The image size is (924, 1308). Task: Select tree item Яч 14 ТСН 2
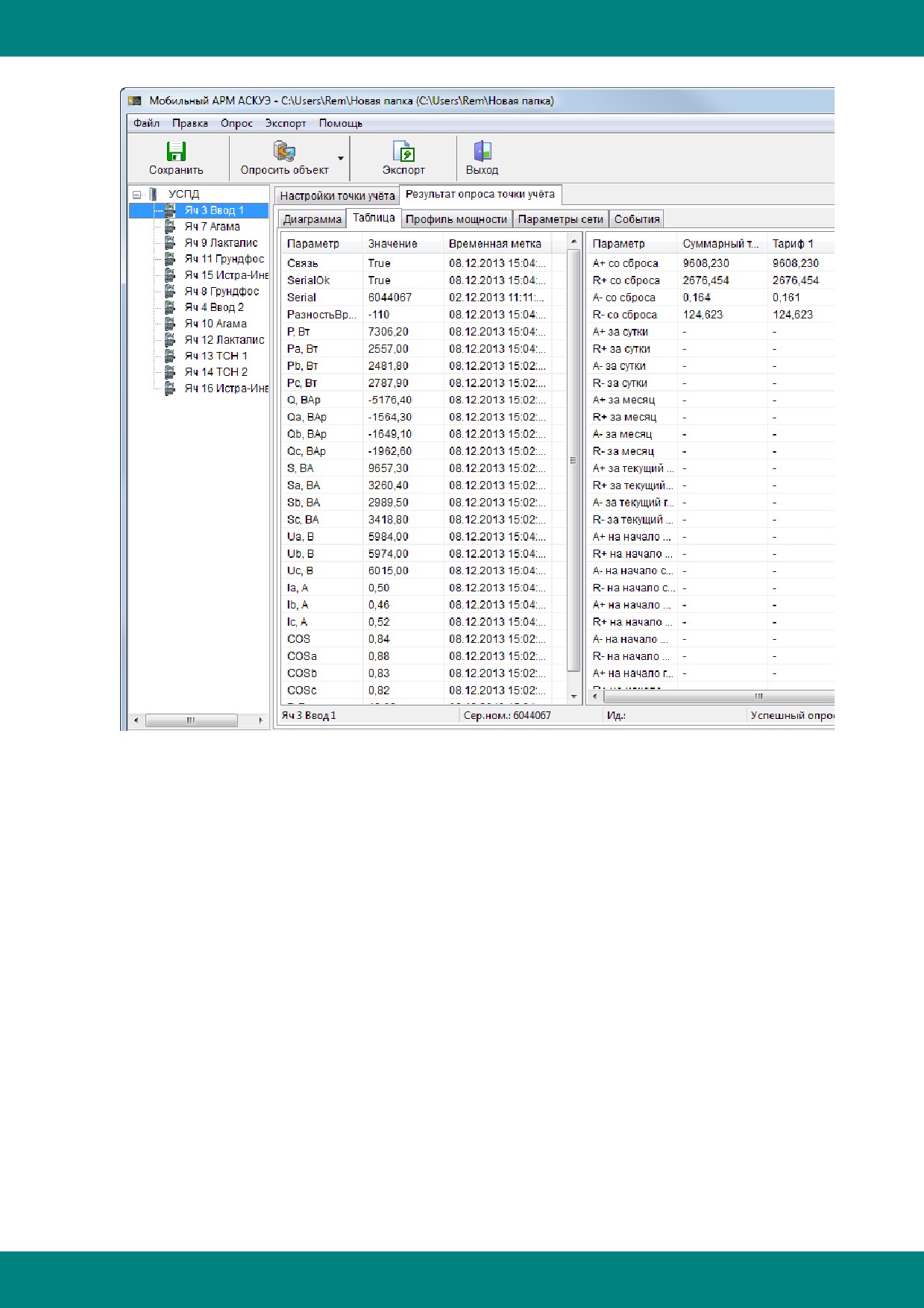216,372
